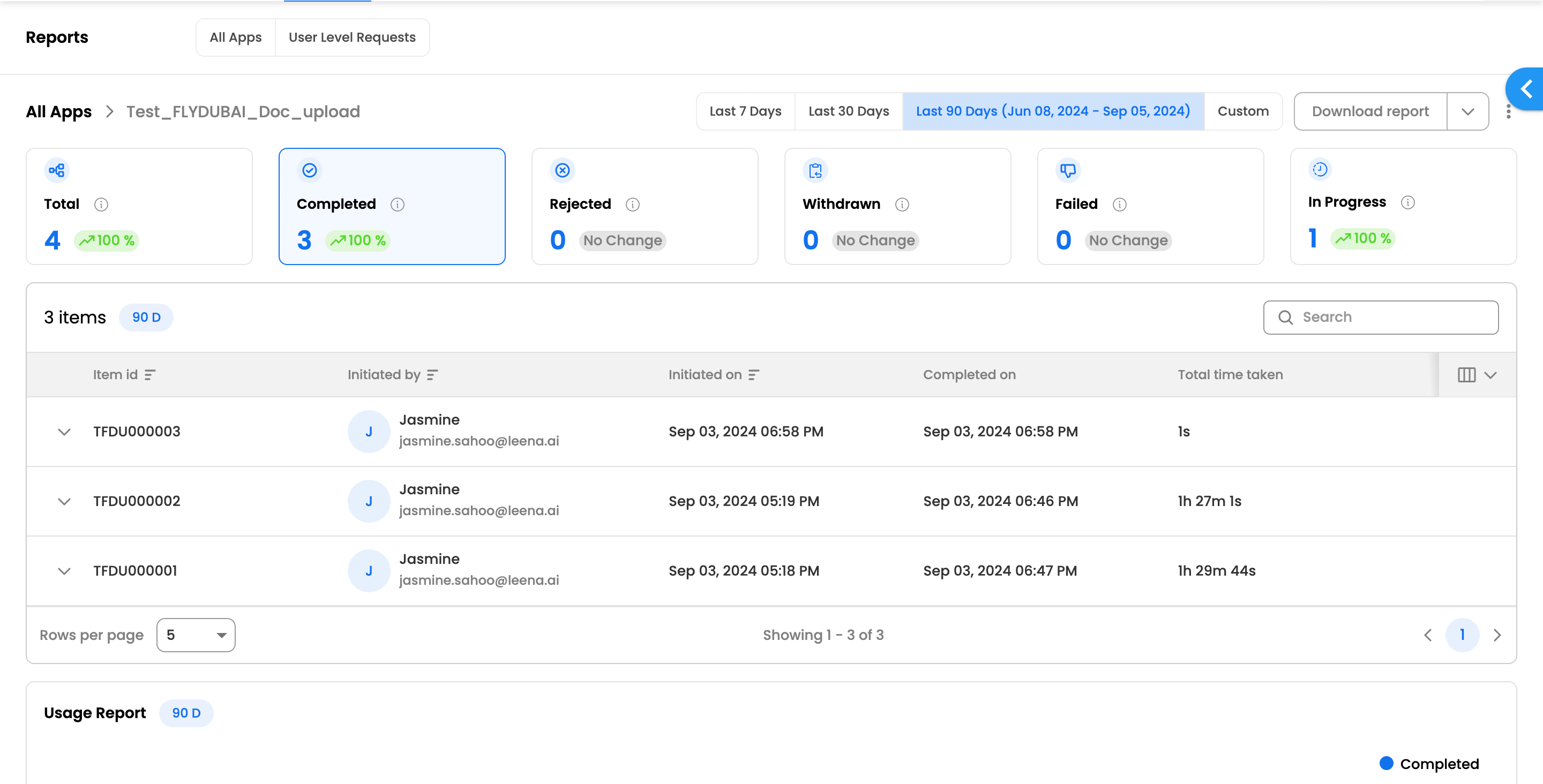Viewport: 1543px width, 784px height.
Task: Click the info icon next to Completed
Action: 397,204
